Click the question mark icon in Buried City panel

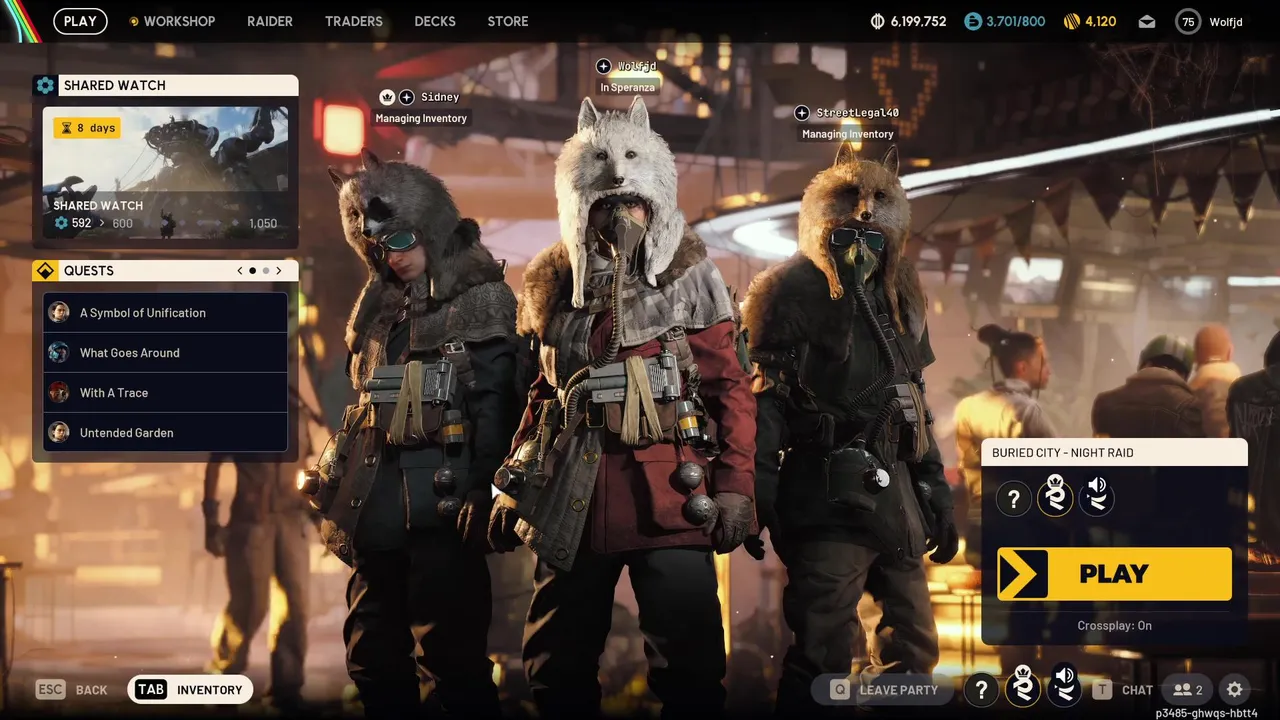click(x=1013, y=498)
